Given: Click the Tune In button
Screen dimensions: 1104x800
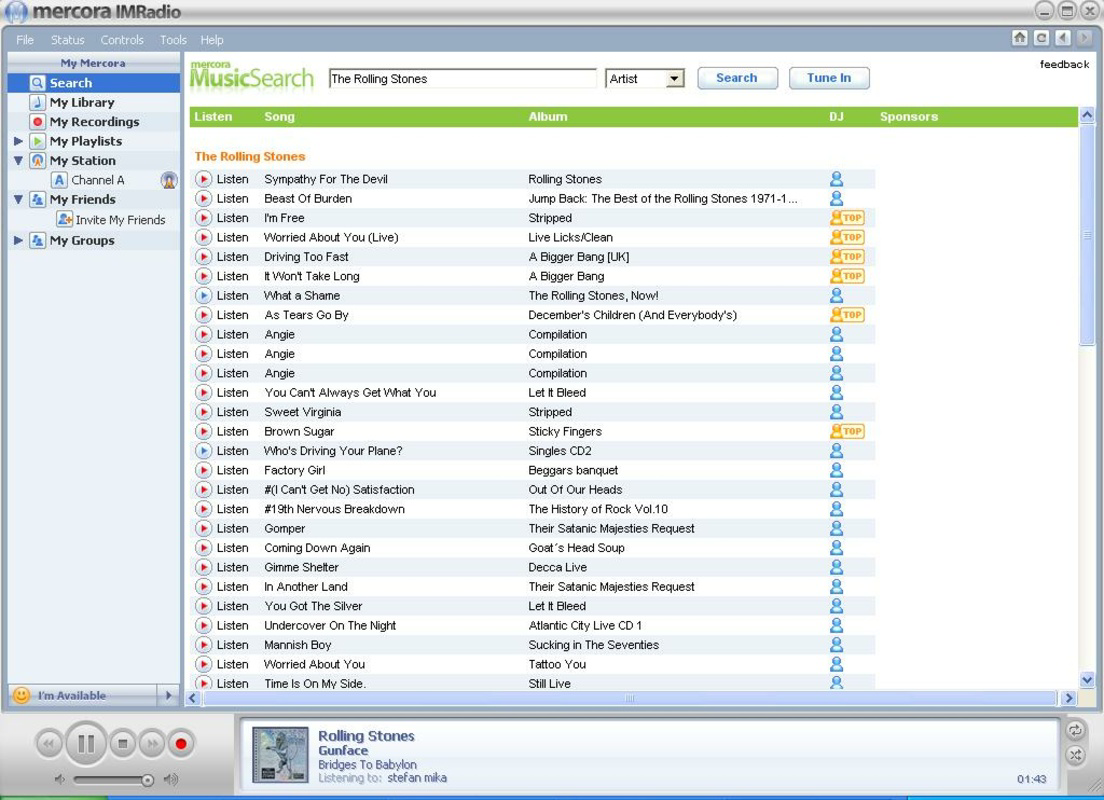Looking at the screenshot, I should [829, 78].
